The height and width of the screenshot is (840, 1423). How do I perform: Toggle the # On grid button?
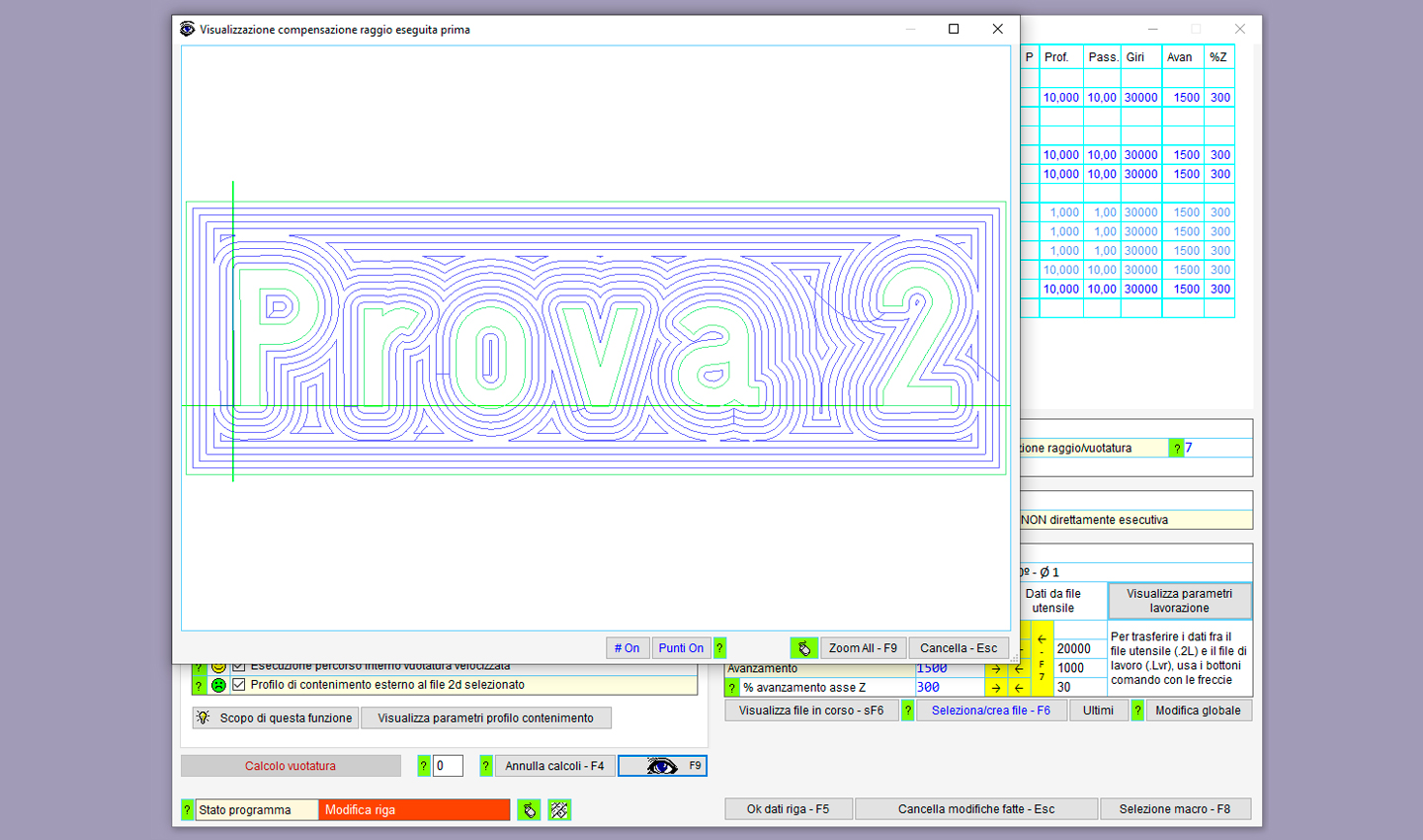pos(627,648)
